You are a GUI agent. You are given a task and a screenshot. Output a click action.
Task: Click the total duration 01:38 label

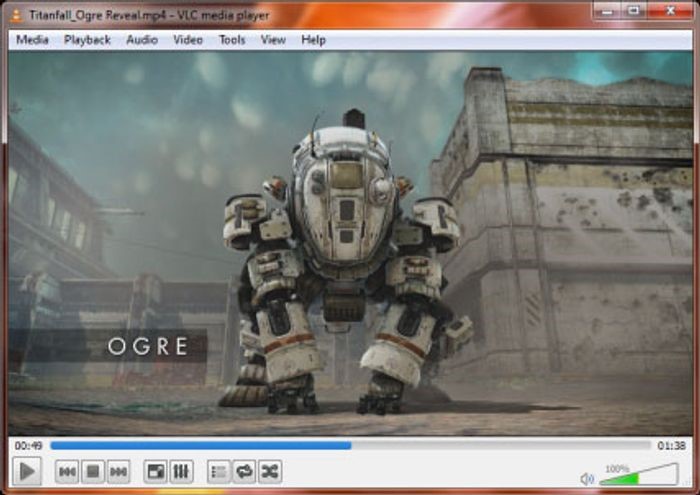(670, 445)
